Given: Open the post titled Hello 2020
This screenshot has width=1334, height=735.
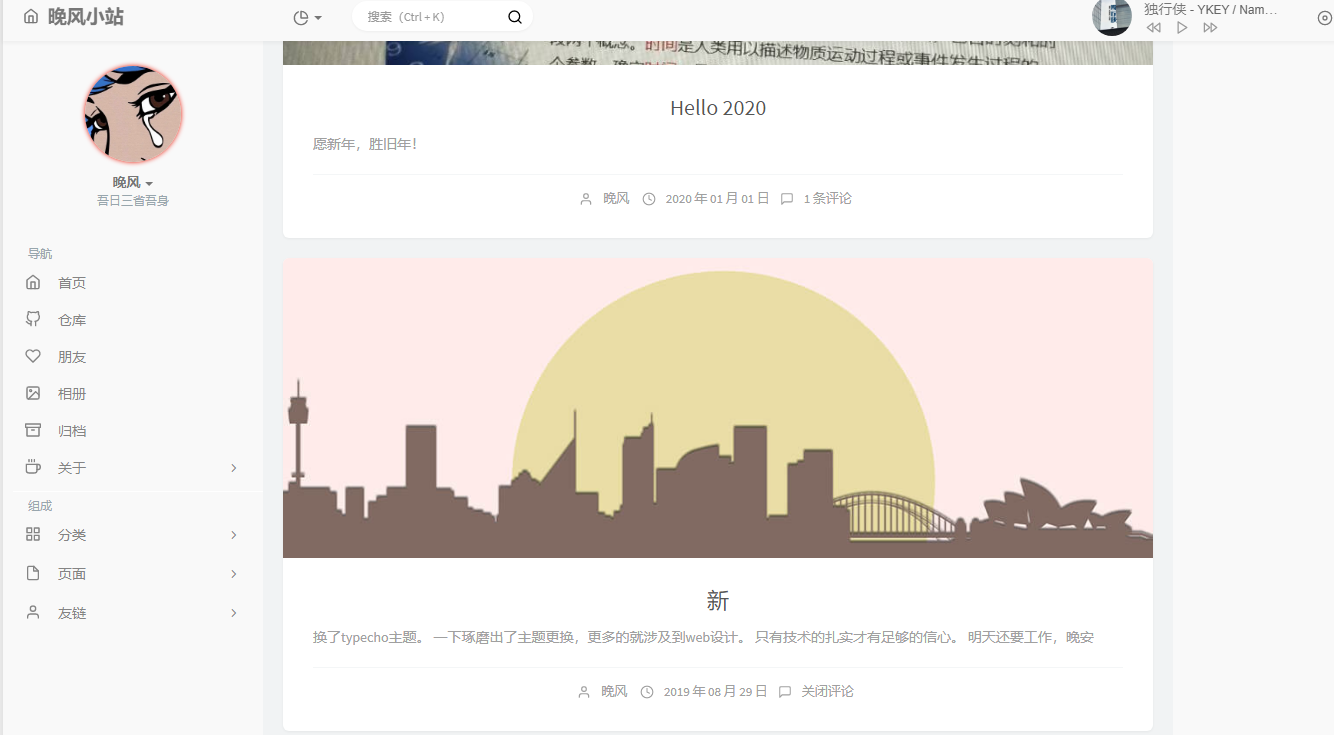Looking at the screenshot, I should pos(718,108).
